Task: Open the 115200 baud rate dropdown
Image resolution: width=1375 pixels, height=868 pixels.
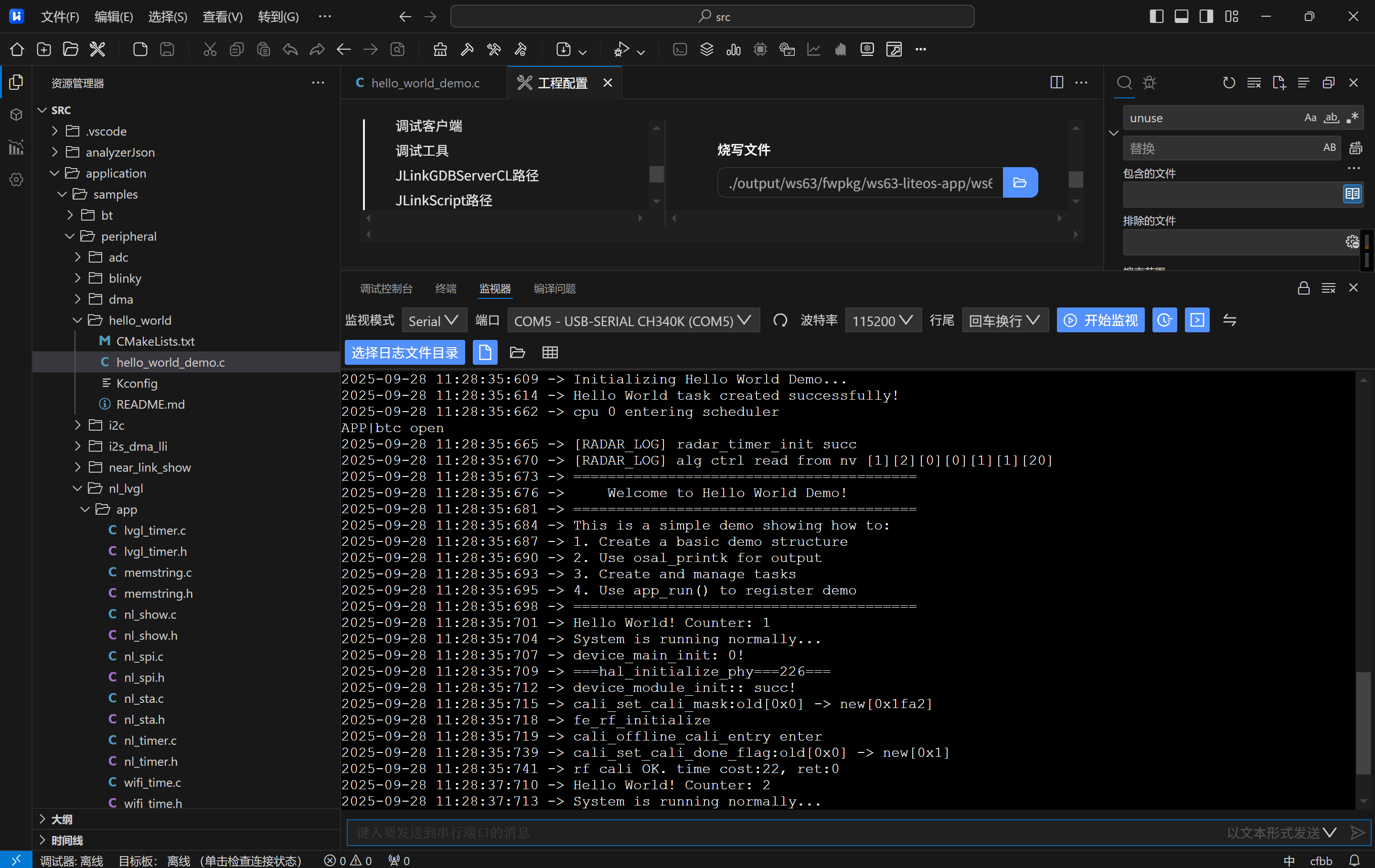Action: pyautogui.click(x=883, y=321)
